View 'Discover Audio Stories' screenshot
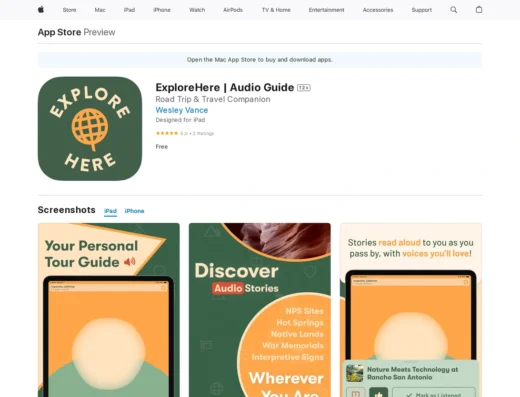Screen dimensions: 520x397 click(260, 310)
